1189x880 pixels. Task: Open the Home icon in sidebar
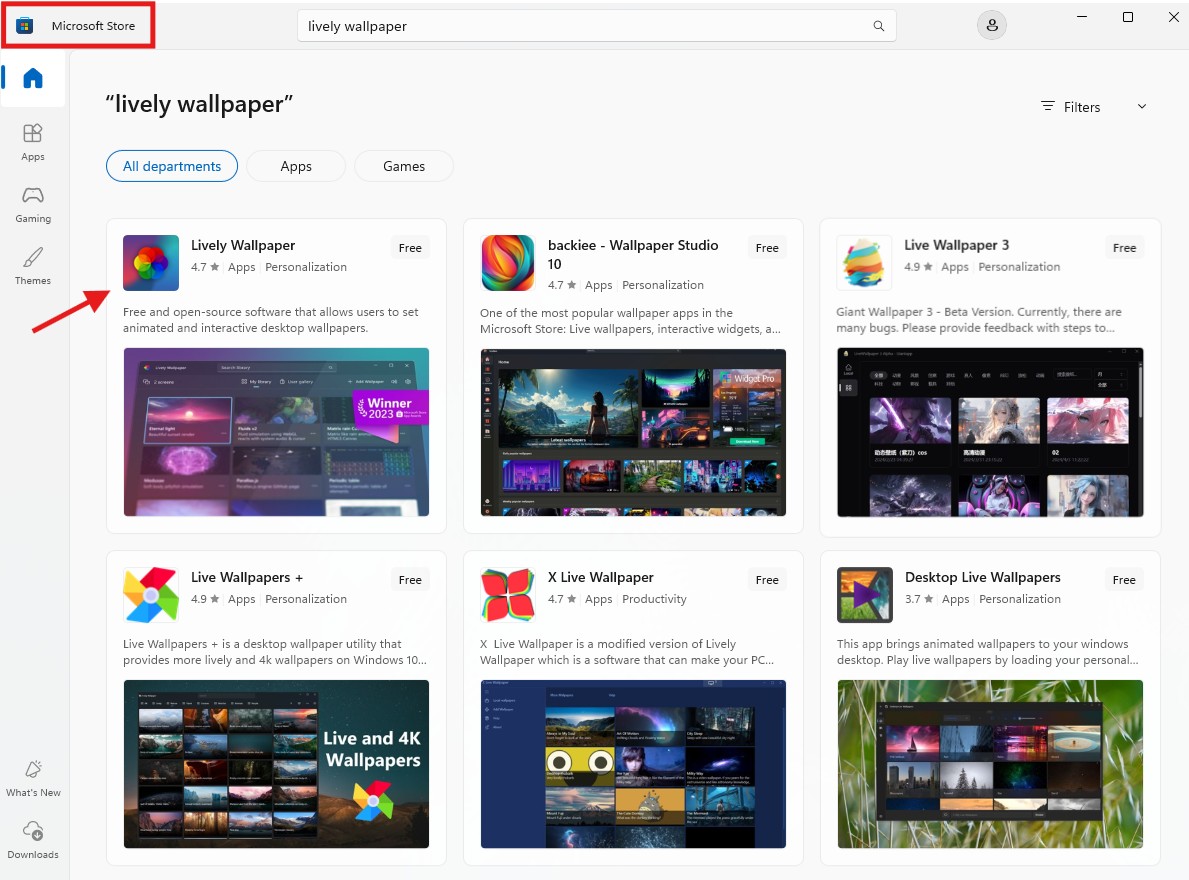point(33,79)
